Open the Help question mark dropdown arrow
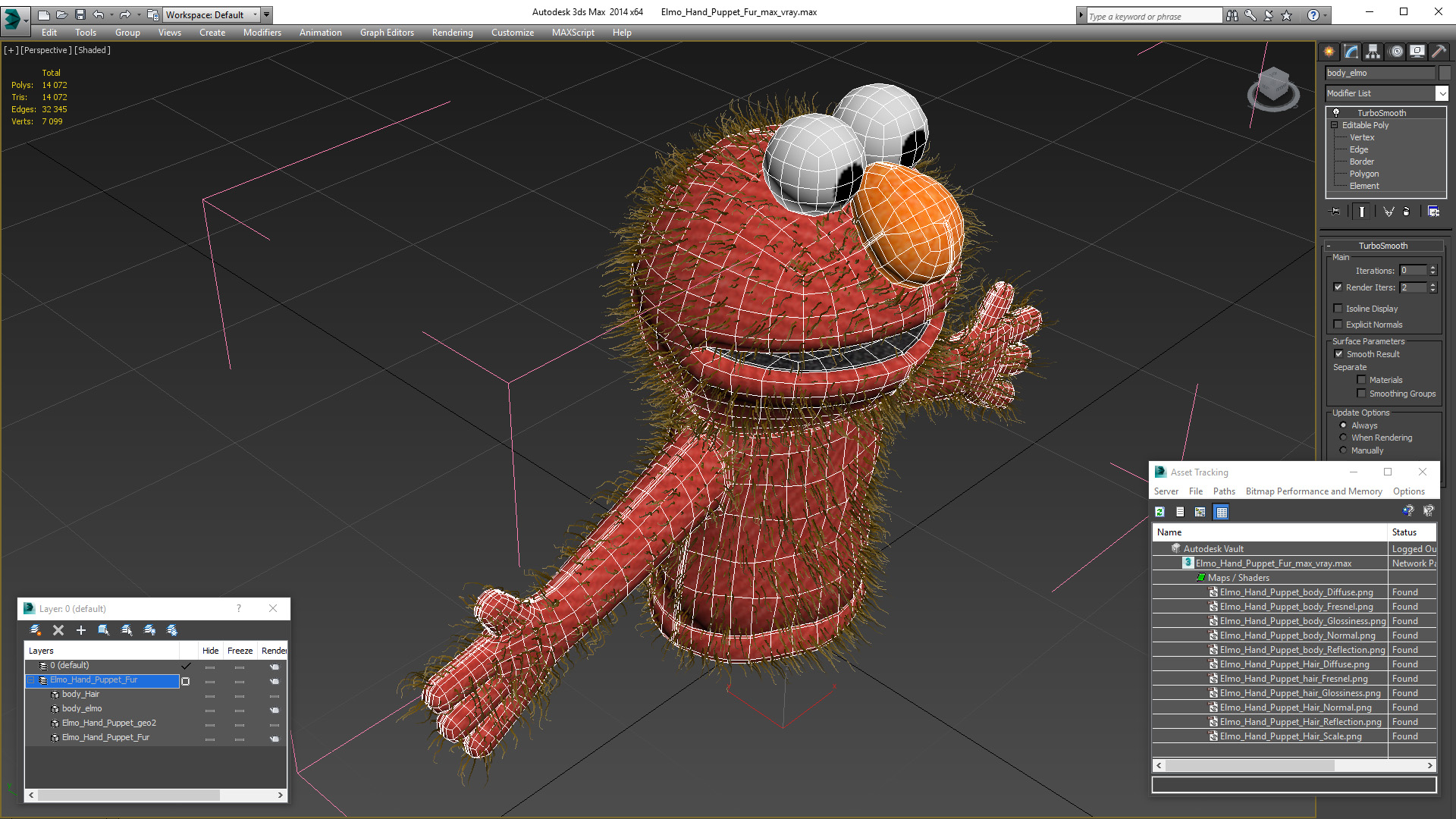This screenshot has height=819, width=1456. (1326, 15)
